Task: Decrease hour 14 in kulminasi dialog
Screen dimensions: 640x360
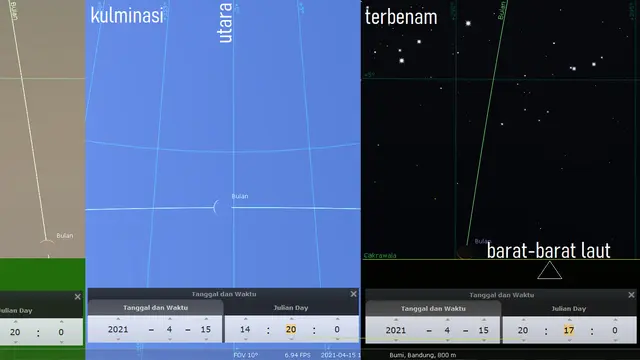Action: (x=245, y=339)
